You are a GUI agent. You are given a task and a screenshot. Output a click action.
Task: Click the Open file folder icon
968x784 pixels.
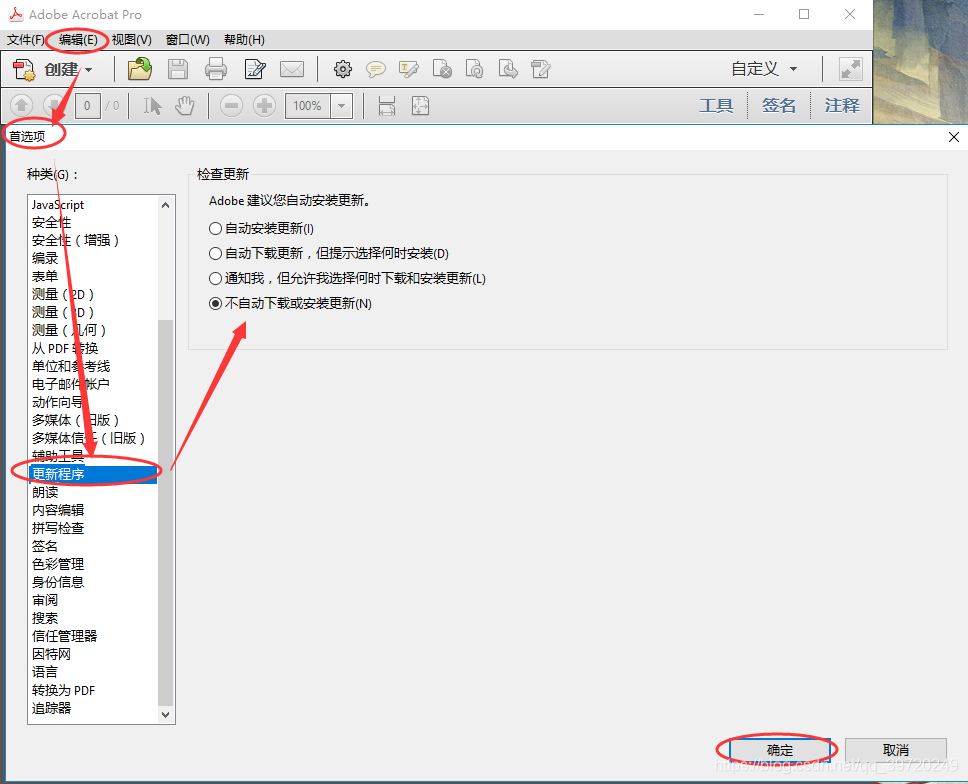tap(140, 69)
